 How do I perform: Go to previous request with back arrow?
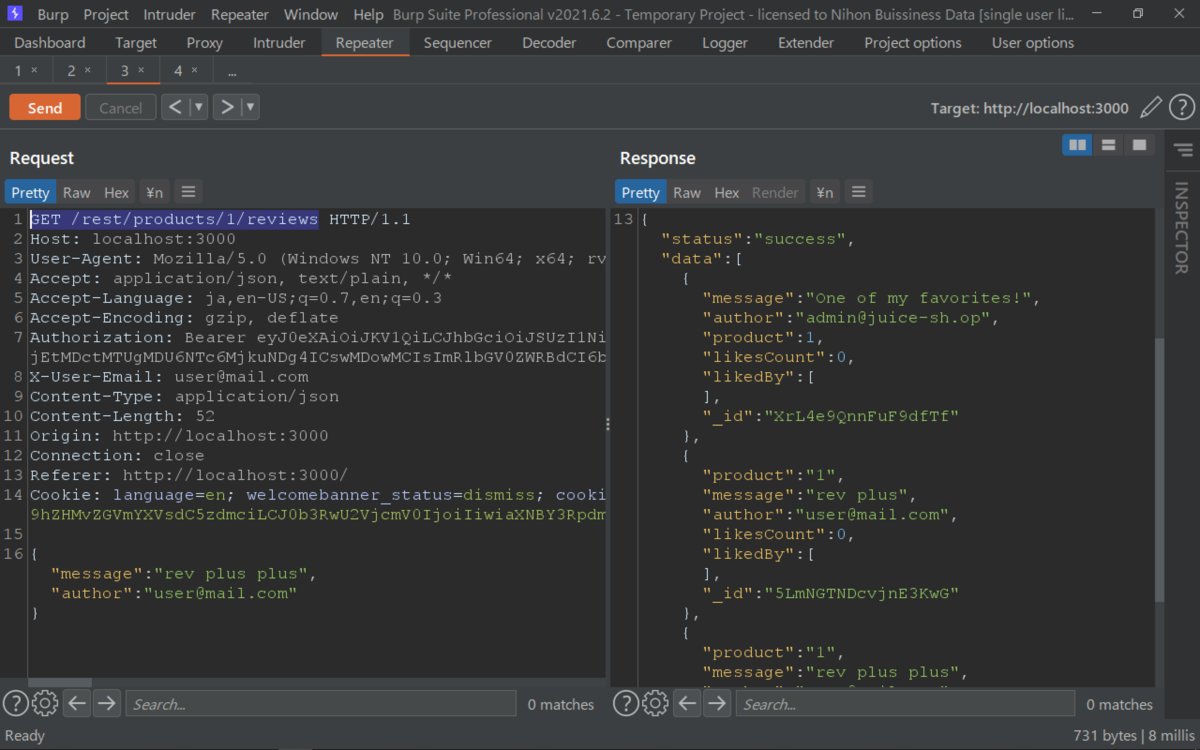175,107
